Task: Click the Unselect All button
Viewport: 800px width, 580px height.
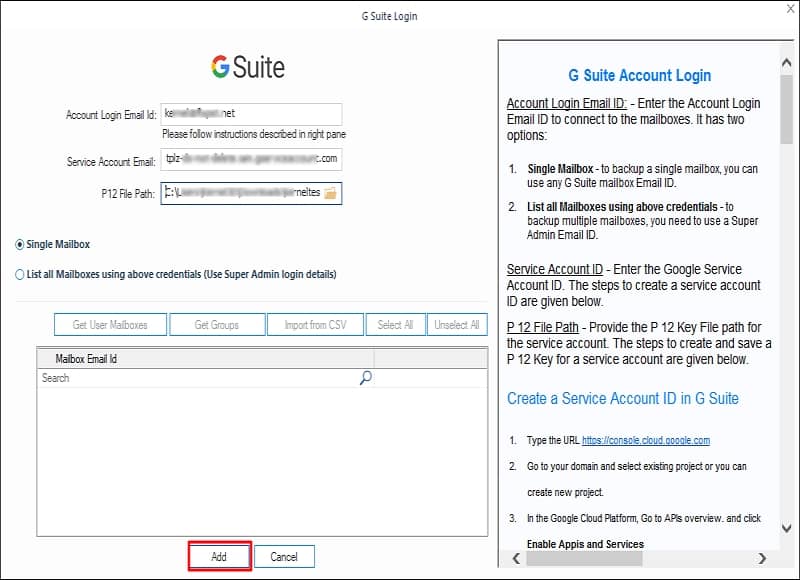Action: (457, 324)
